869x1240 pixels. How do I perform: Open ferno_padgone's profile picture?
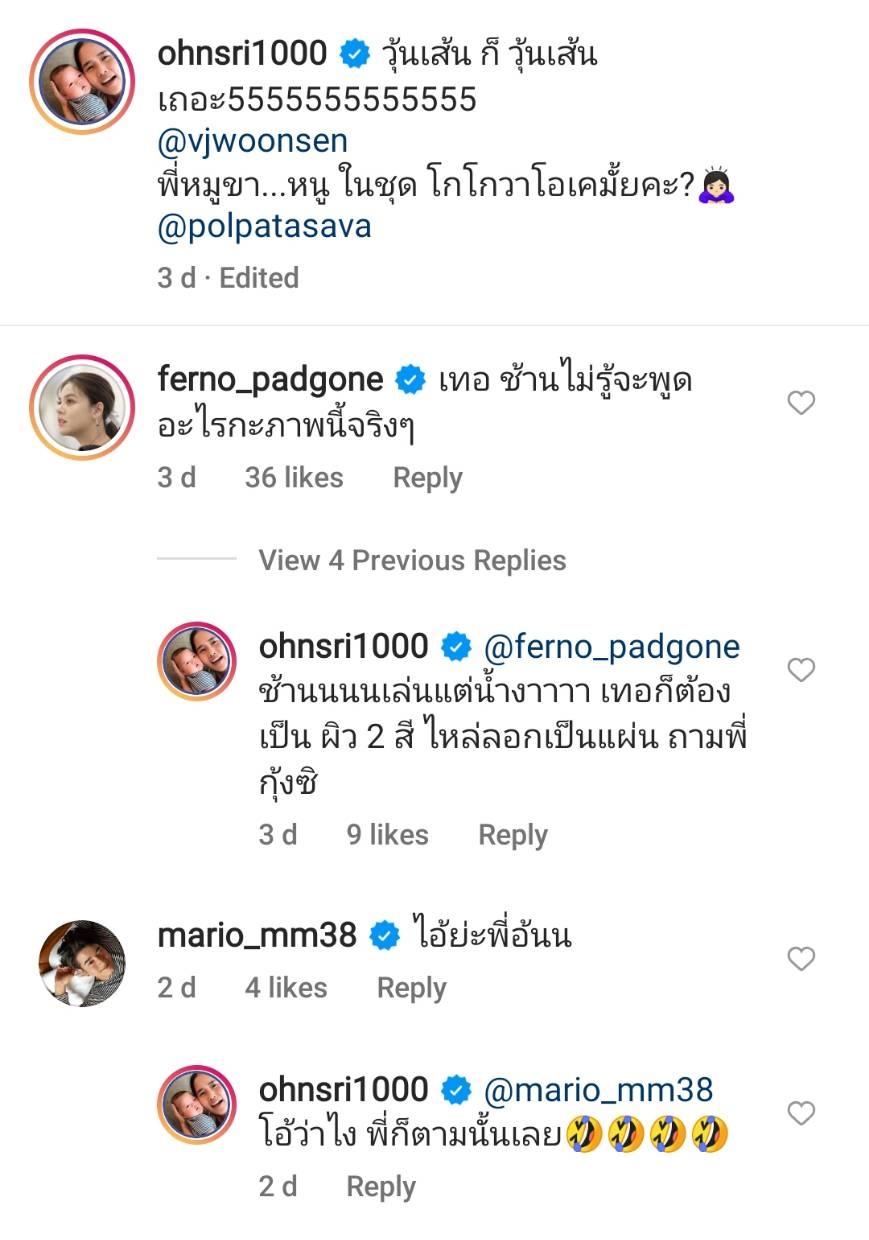click(x=82, y=405)
